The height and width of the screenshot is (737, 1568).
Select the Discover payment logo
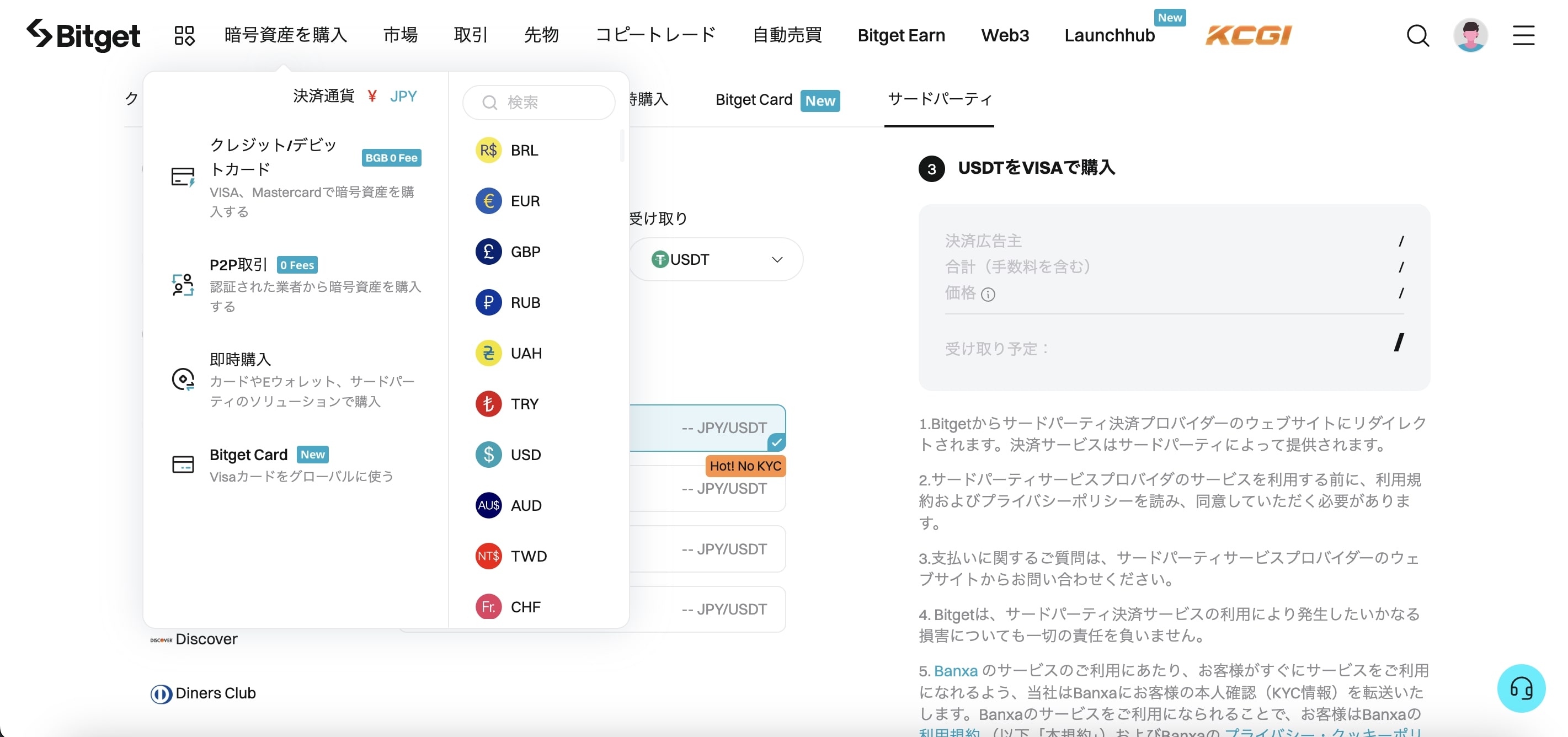pyautogui.click(x=161, y=639)
